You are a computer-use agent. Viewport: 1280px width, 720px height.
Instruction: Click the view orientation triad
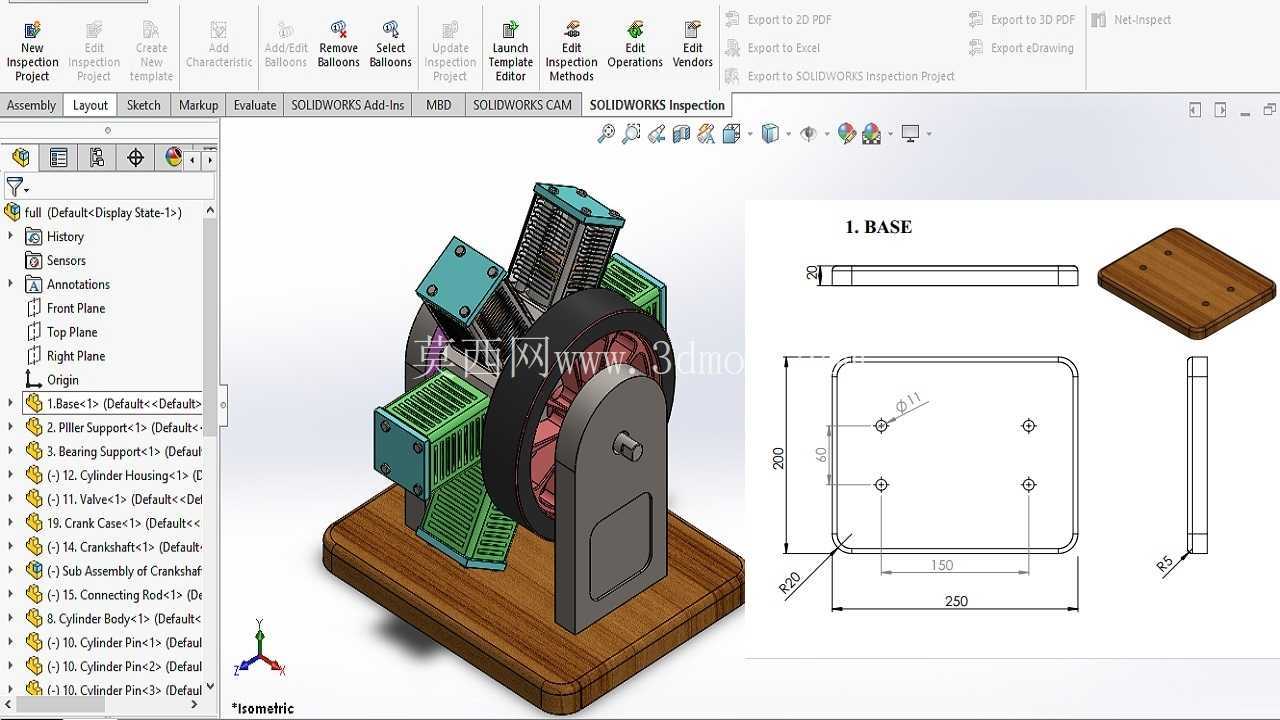(259, 649)
